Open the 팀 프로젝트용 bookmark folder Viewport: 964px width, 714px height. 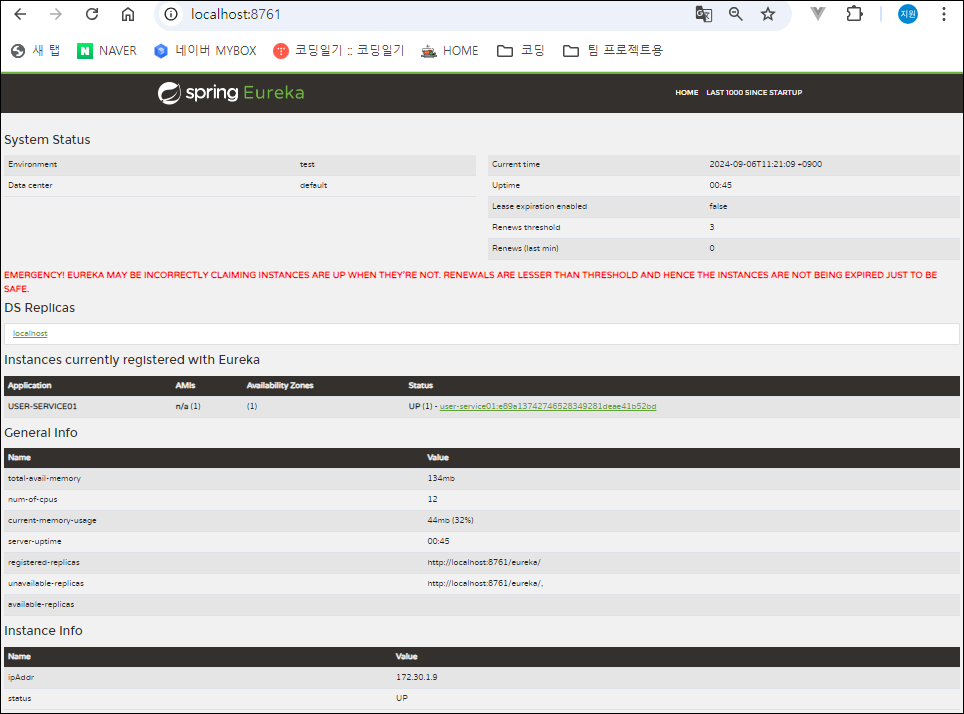(x=613, y=50)
